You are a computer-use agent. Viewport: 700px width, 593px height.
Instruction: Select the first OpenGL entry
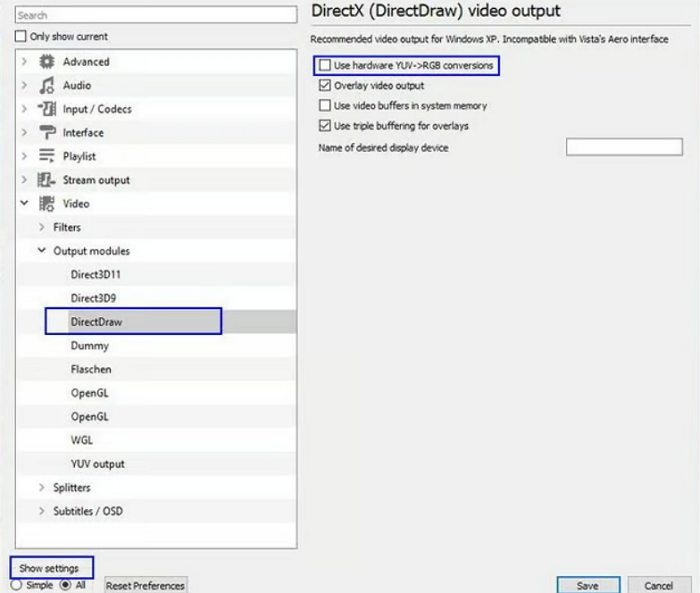tap(90, 393)
